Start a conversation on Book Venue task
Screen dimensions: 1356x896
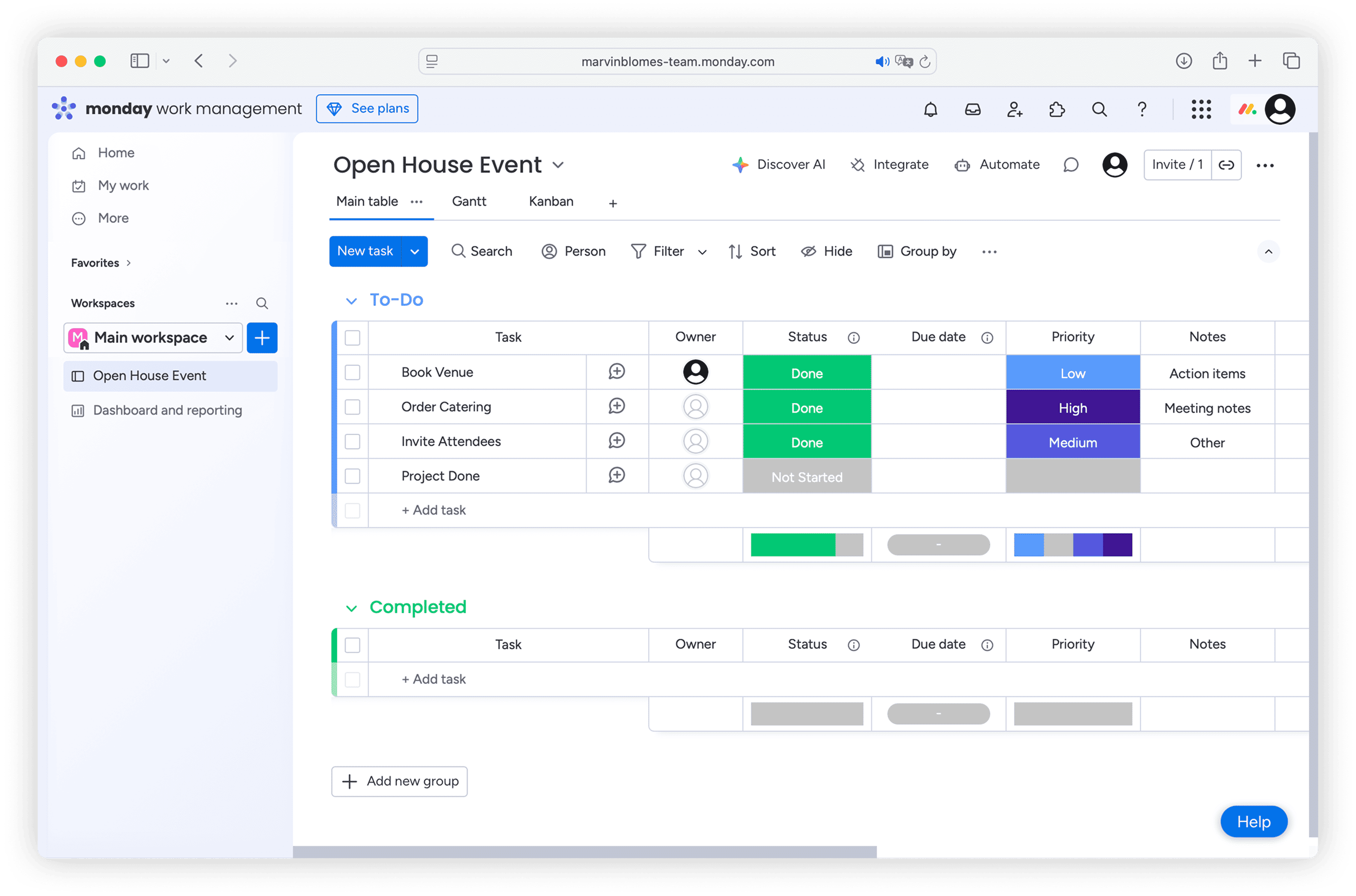[617, 372]
